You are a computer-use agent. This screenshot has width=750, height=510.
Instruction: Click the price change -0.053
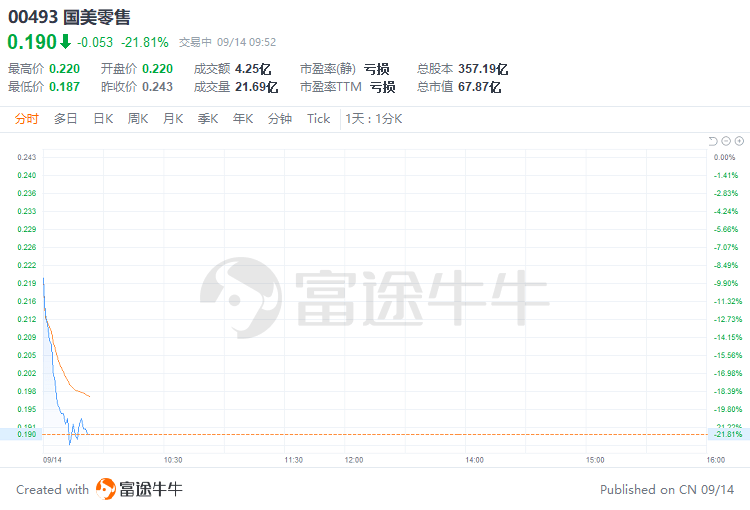click(x=95, y=43)
